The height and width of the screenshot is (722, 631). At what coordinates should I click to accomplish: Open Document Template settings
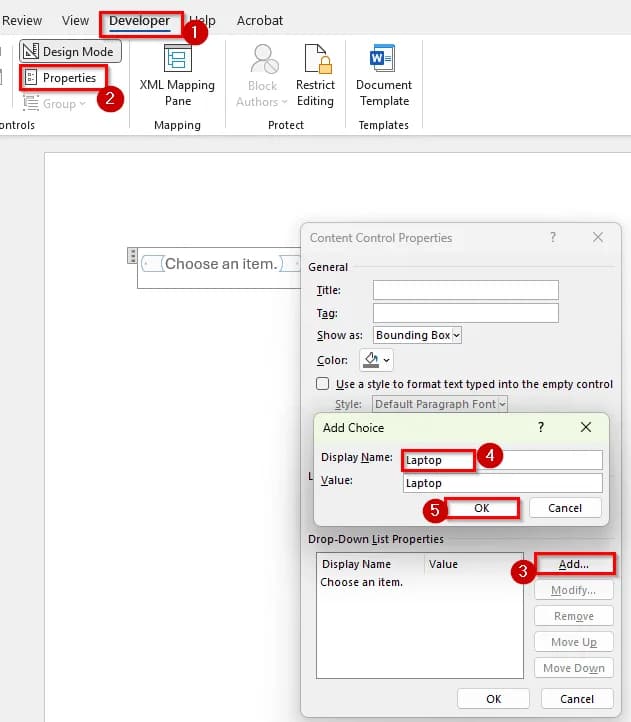[x=384, y=76]
